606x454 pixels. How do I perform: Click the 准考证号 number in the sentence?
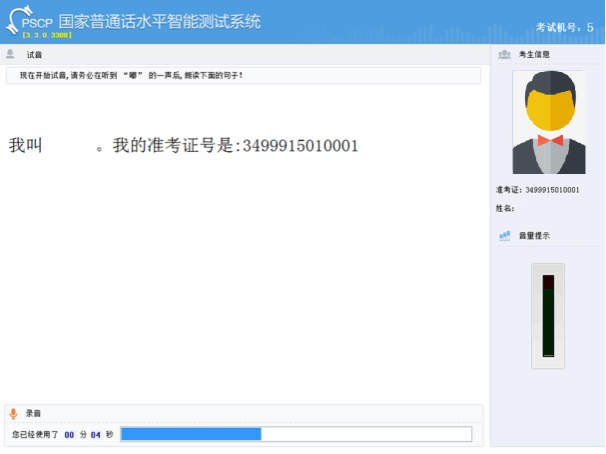click(296, 146)
